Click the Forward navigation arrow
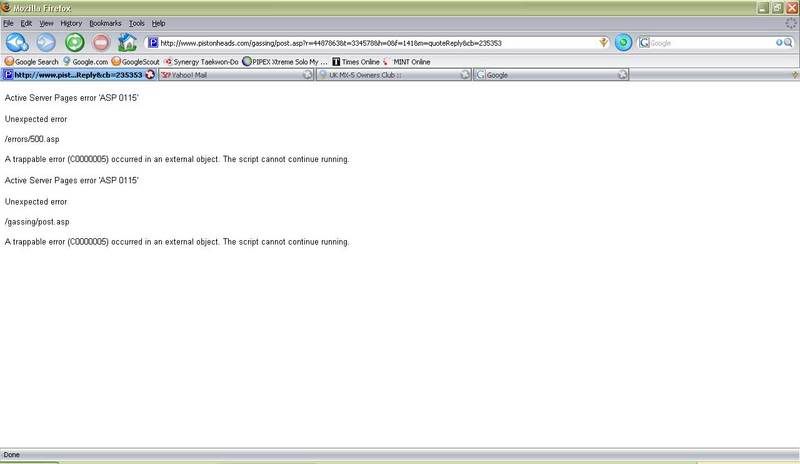The height and width of the screenshot is (464, 800). pos(46,43)
